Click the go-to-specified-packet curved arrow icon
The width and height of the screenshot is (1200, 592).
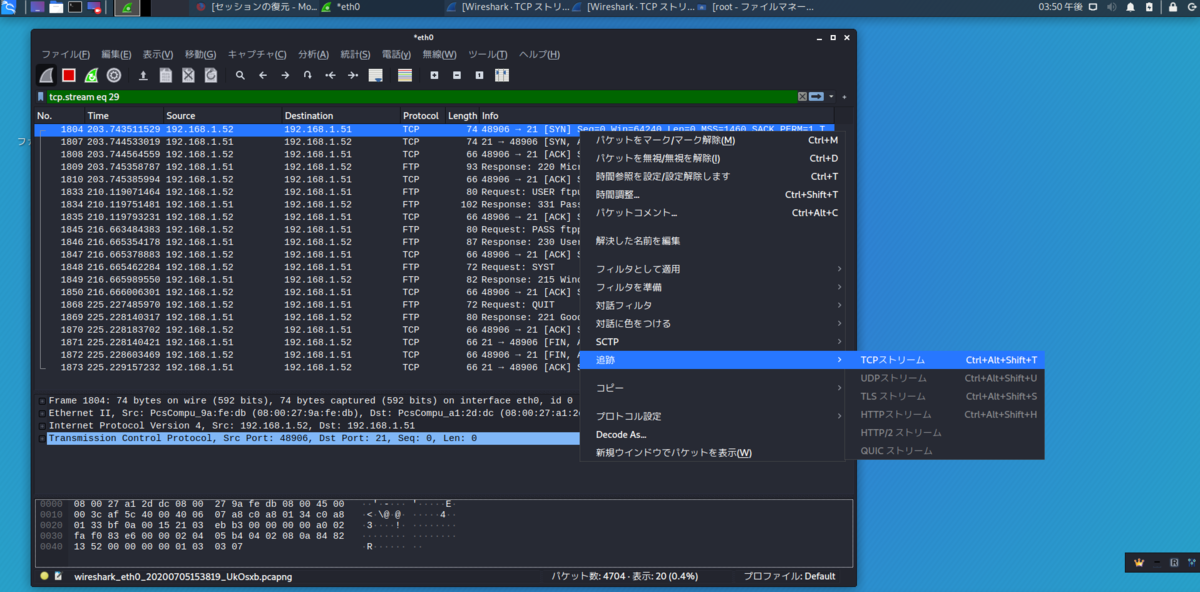(x=307, y=75)
